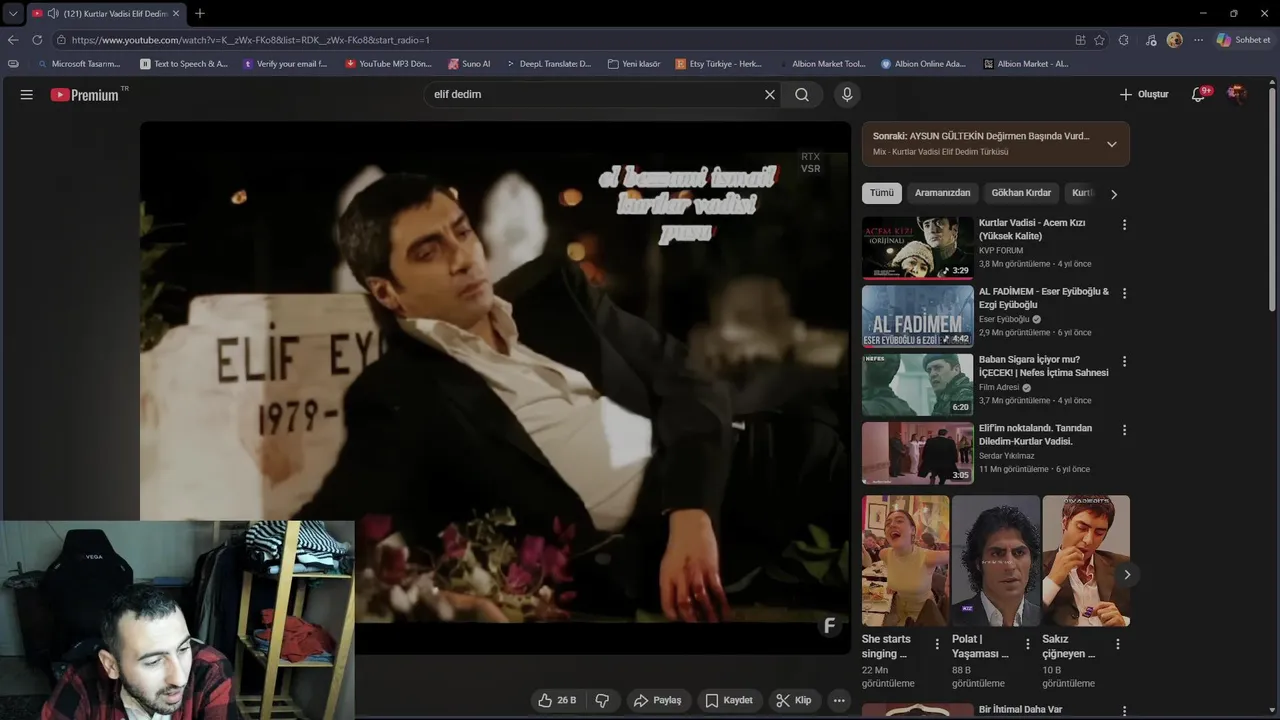Viewport: 1280px width, 720px height.
Task: Open Serdar Yıkılmaz channel link
Action: click(x=1007, y=456)
